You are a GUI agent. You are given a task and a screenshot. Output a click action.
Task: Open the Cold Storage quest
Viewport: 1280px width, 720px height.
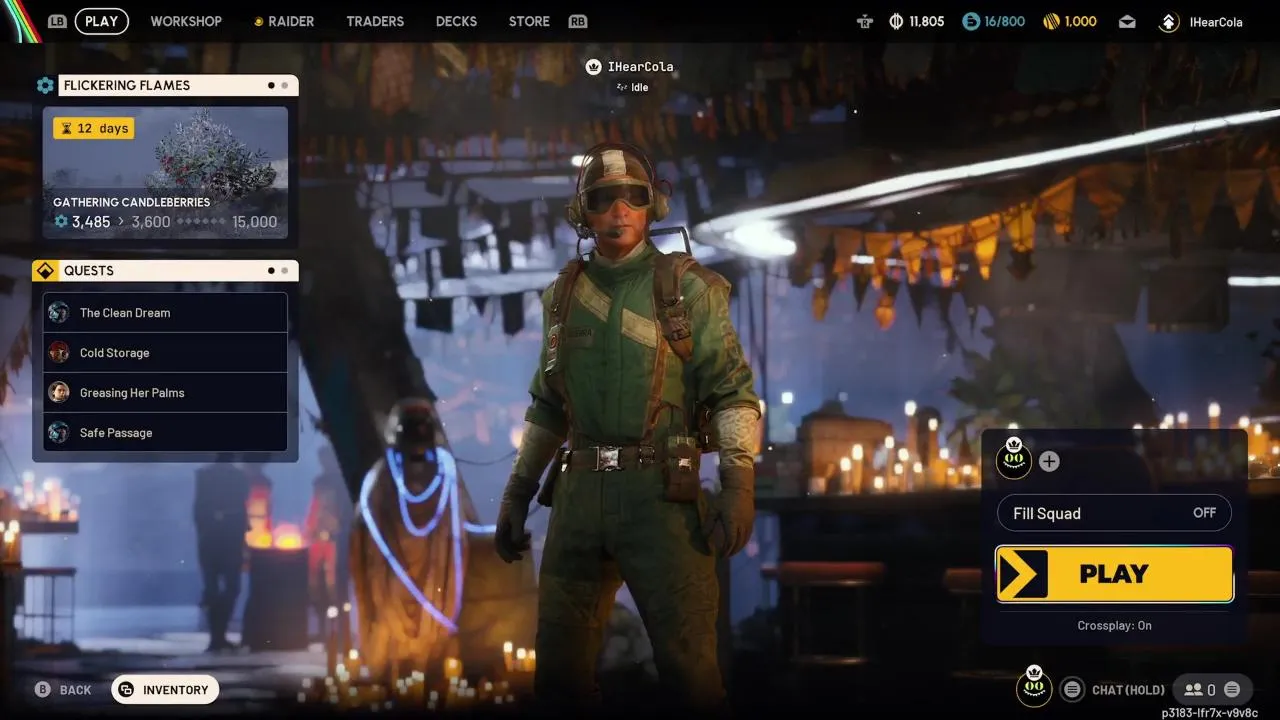tap(165, 352)
